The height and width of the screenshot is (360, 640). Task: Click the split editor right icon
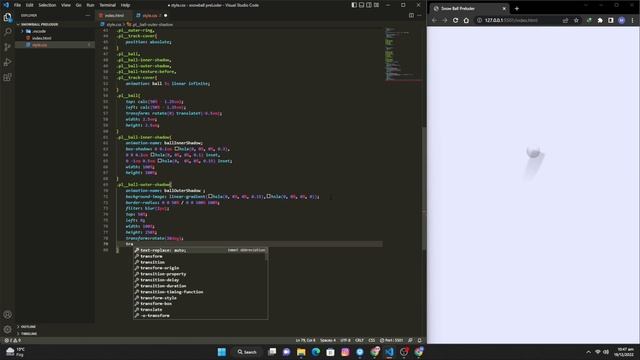coord(411,16)
